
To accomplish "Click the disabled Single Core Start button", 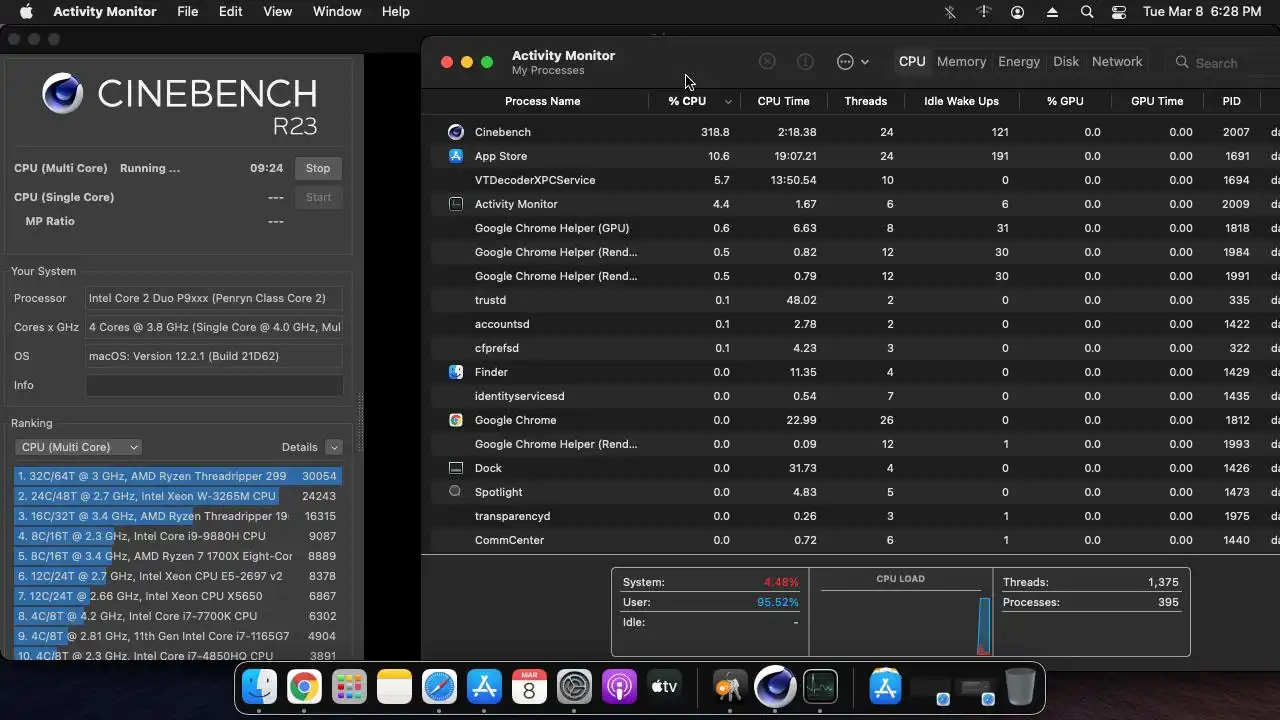I will (318, 197).
